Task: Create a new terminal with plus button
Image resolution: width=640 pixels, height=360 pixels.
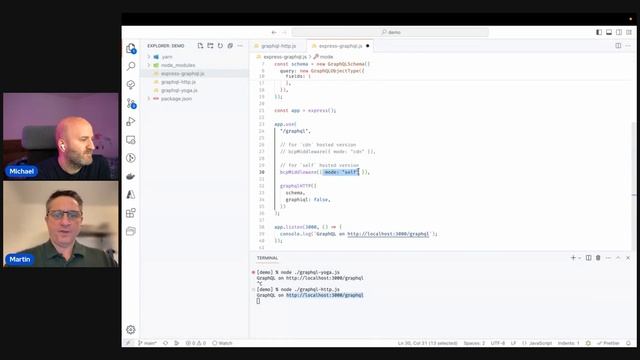Action: 573,258
